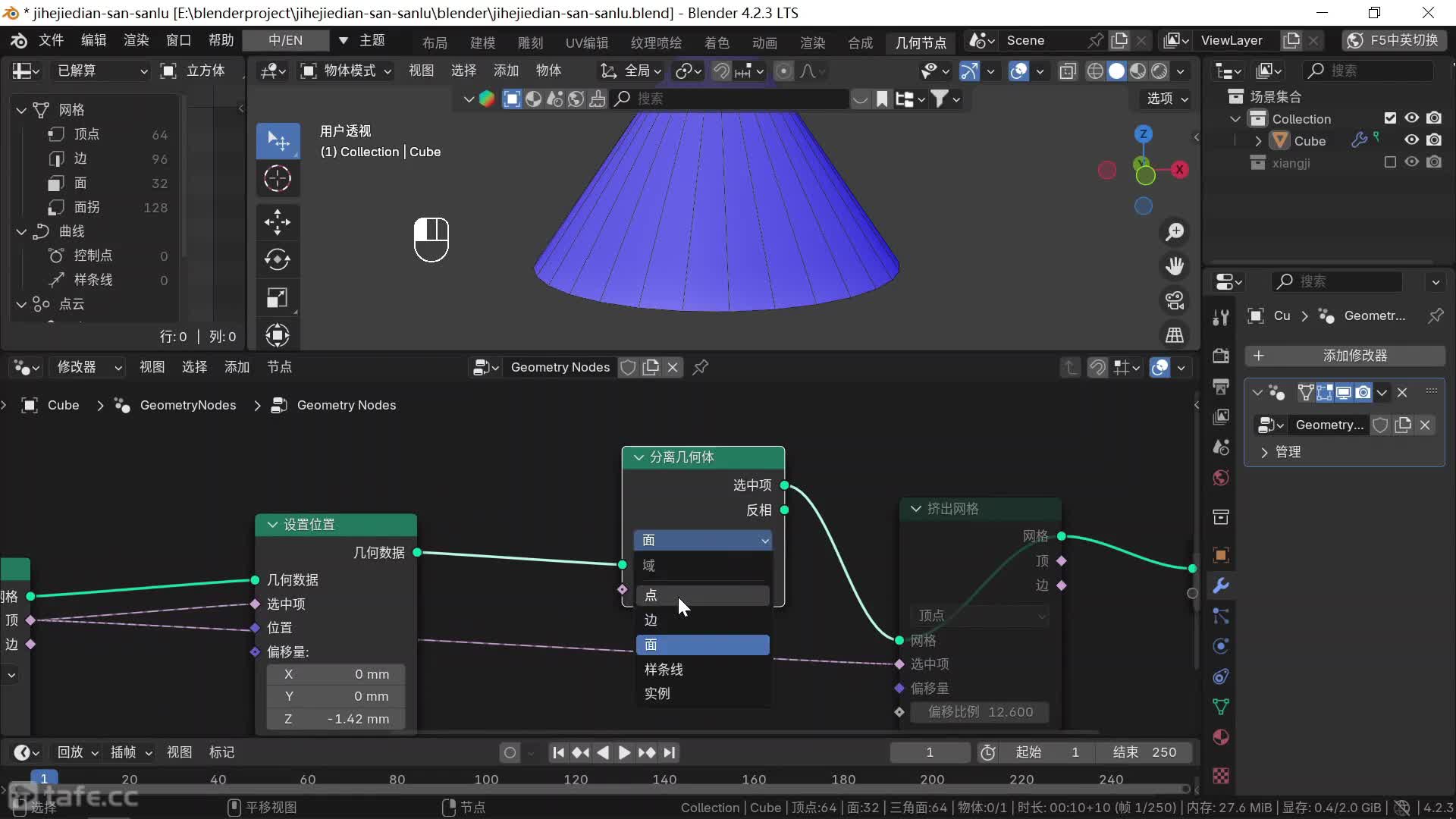The height and width of the screenshot is (819, 1456).
Task: Open the 物体模式 mode dropdown
Action: point(347,71)
